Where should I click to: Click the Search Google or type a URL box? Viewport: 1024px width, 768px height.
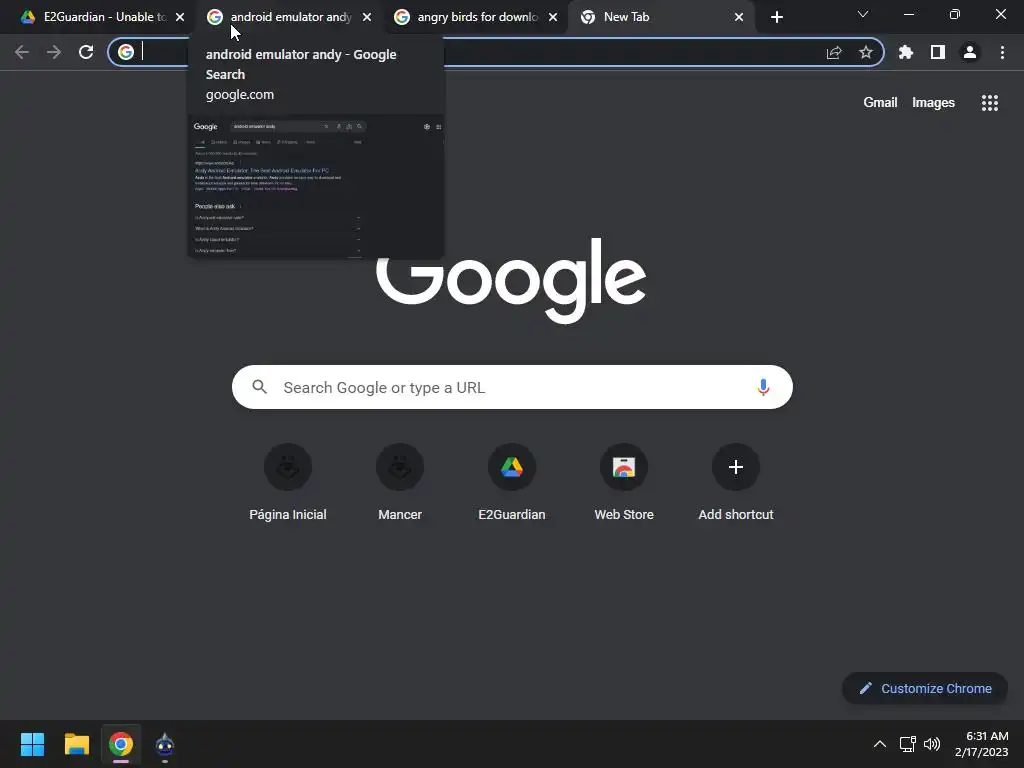pos(512,387)
